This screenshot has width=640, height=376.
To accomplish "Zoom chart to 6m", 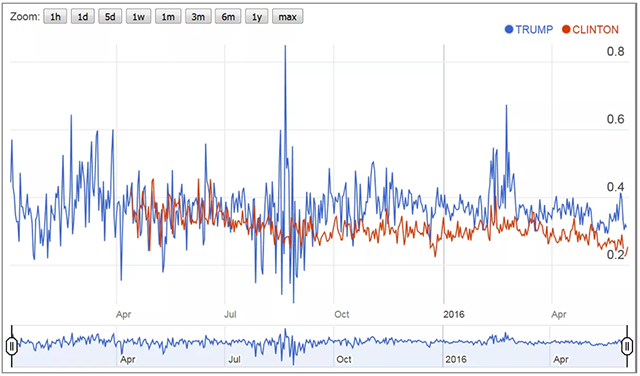I will [x=228, y=17].
